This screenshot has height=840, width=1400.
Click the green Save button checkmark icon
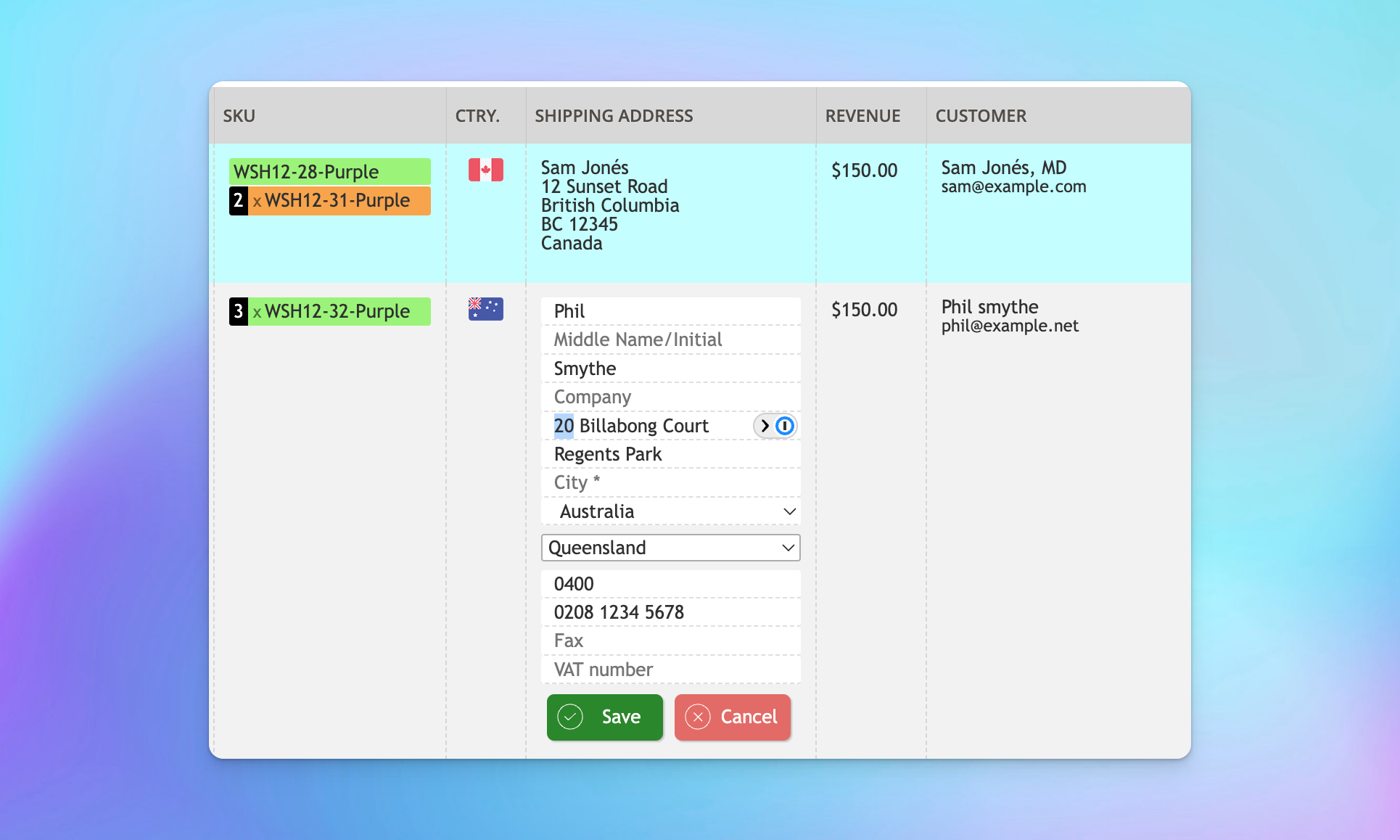(x=570, y=717)
